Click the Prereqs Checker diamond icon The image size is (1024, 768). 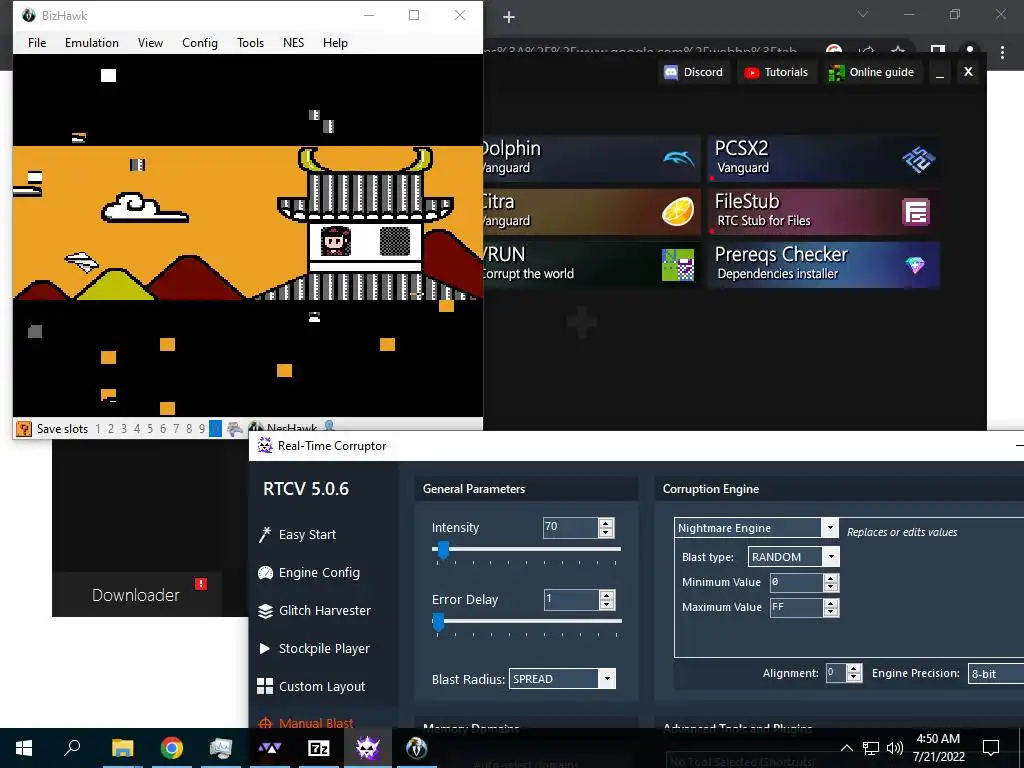pyautogui.click(x=915, y=264)
